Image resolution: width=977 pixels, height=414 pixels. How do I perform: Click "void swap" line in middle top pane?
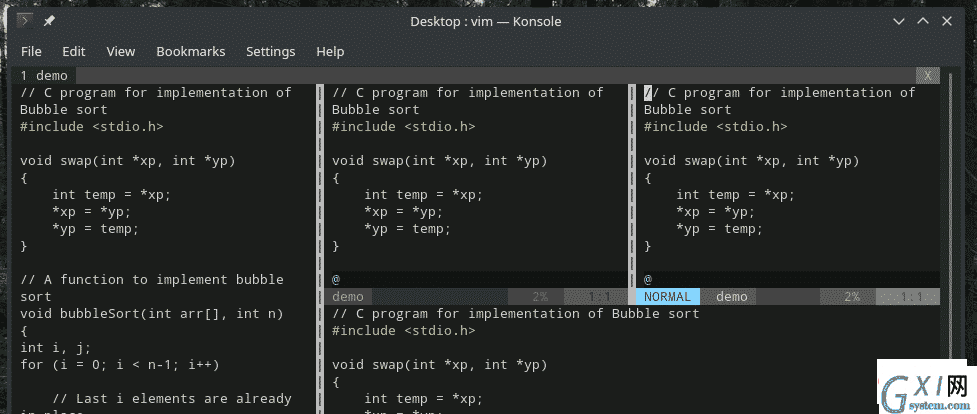tap(440, 161)
